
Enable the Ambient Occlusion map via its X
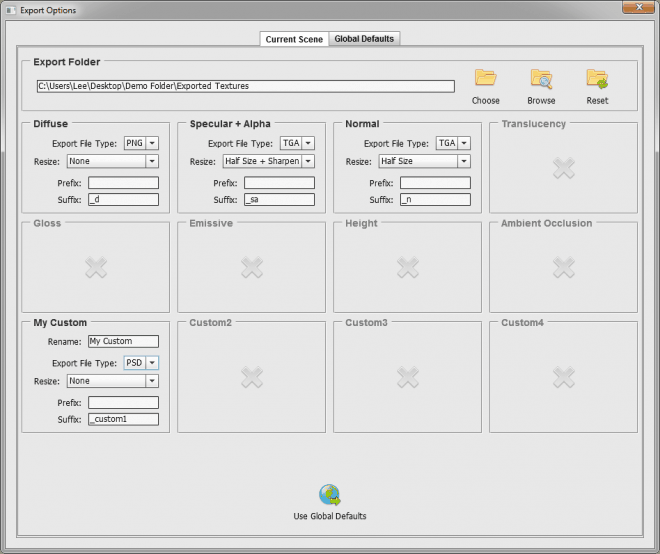(564, 267)
